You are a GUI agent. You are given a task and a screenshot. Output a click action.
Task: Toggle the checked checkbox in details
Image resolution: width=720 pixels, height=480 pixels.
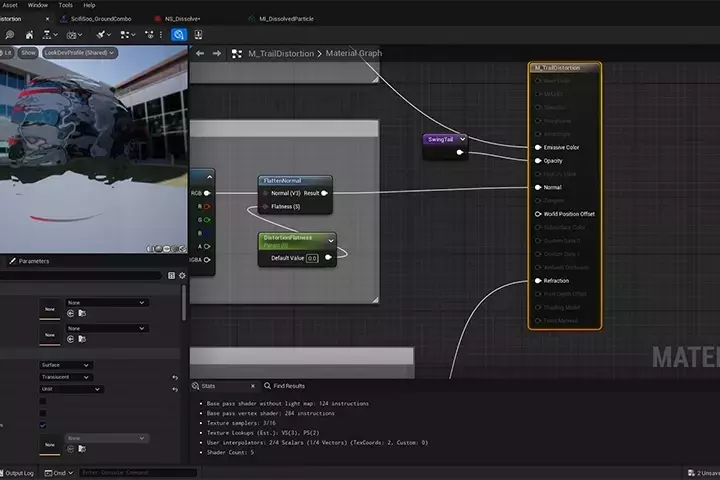[43, 425]
